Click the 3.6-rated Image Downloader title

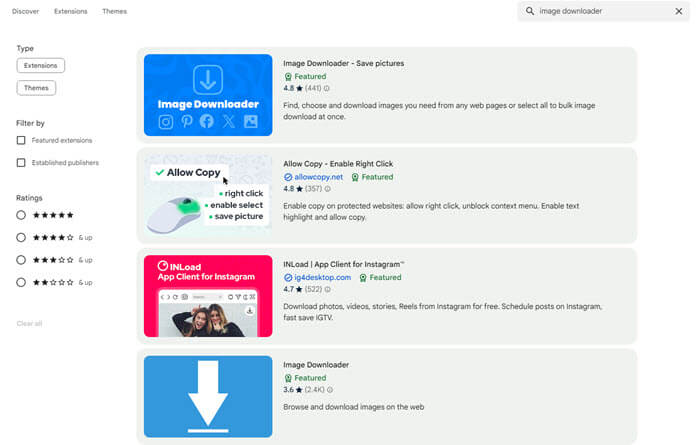point(316,365)
